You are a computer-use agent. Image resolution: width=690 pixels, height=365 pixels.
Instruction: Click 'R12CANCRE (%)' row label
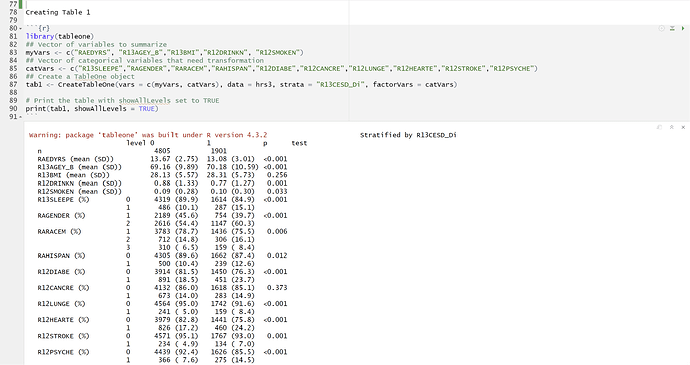pos(63,288)
